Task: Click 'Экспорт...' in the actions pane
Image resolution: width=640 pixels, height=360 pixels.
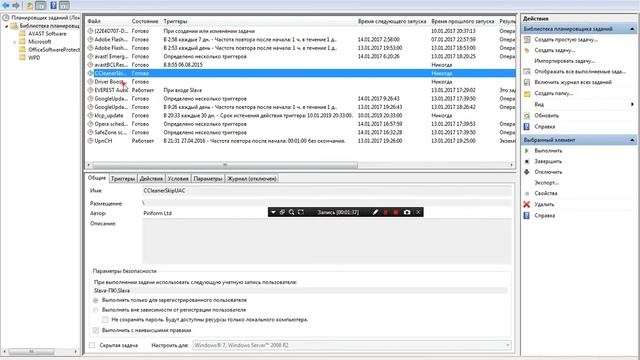Action: [547, 182]
